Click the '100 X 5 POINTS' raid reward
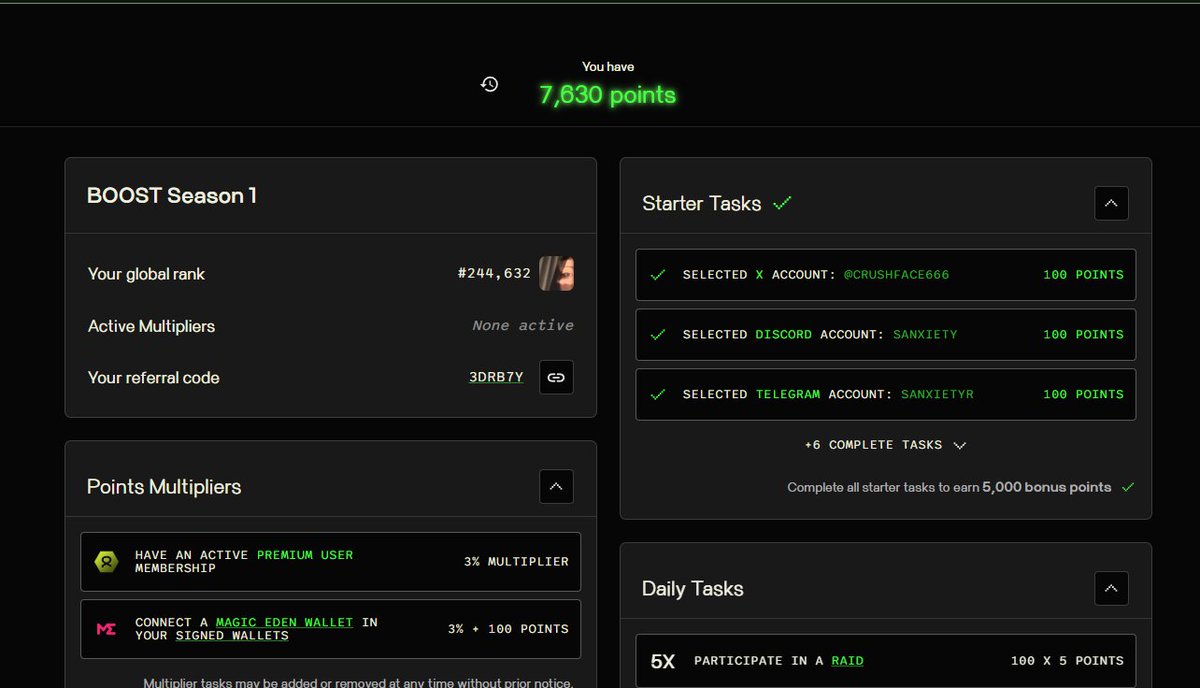 click(1067, 661)
